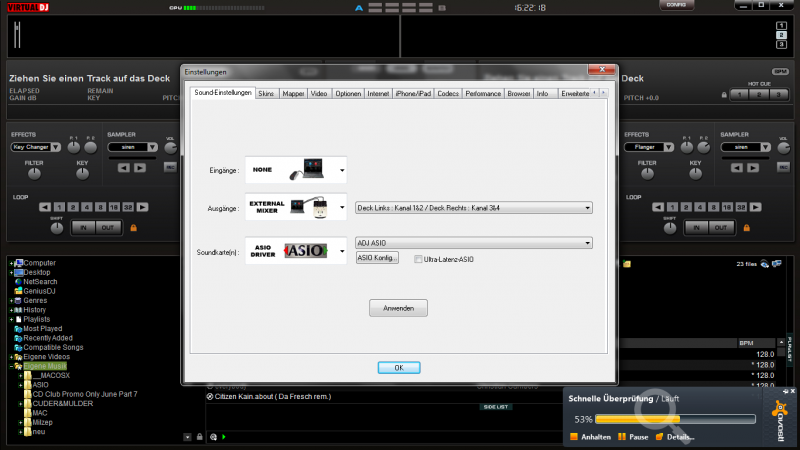Set the left deck loop OUT point

pyautogui.click(x=108, y=228)
